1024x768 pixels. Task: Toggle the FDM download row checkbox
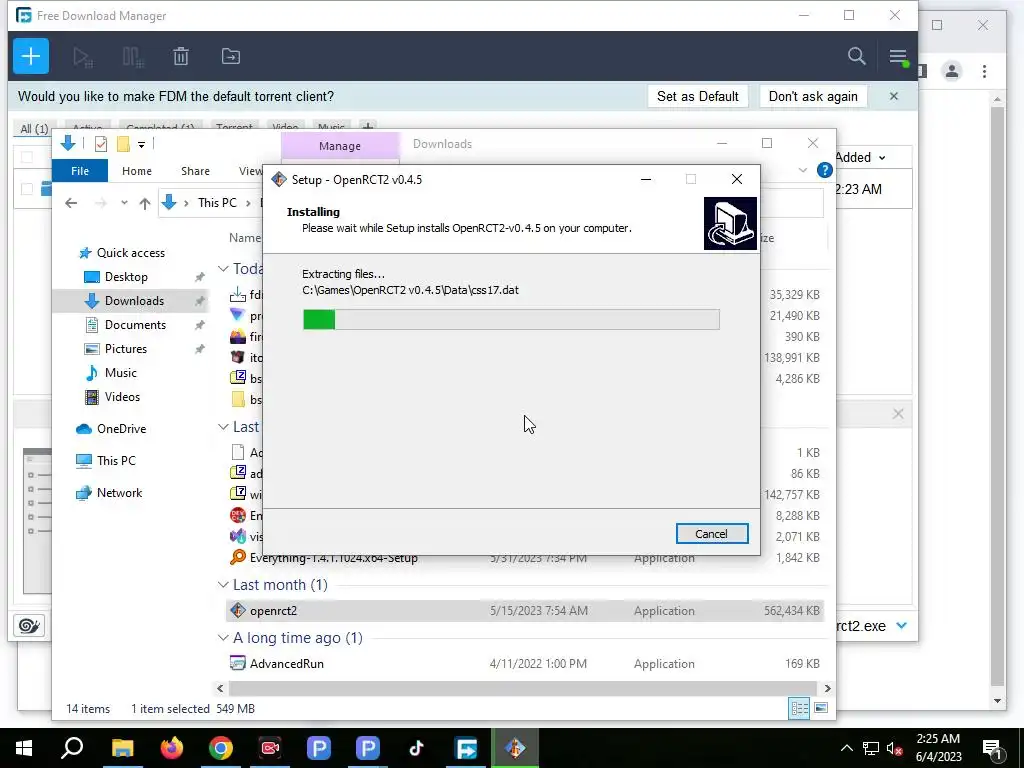pos(27,189)
